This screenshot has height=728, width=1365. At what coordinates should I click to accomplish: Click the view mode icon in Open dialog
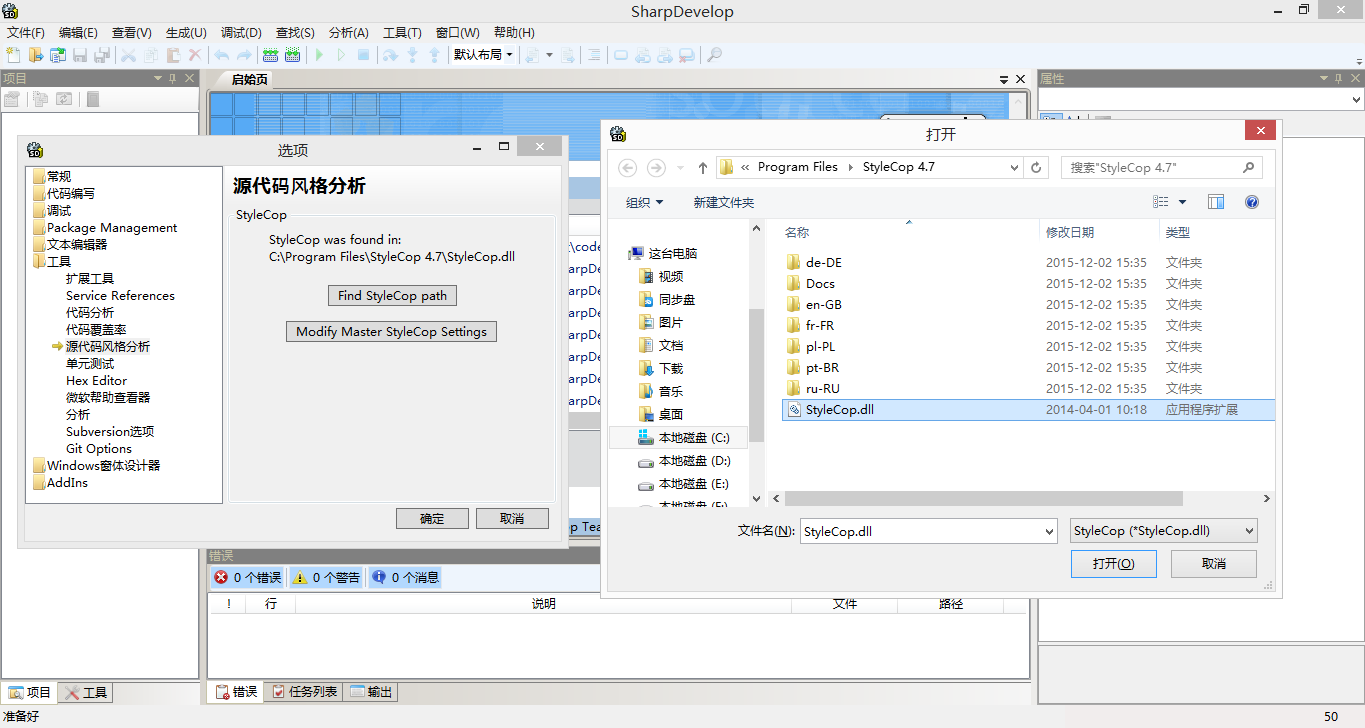pos(1161,202)
